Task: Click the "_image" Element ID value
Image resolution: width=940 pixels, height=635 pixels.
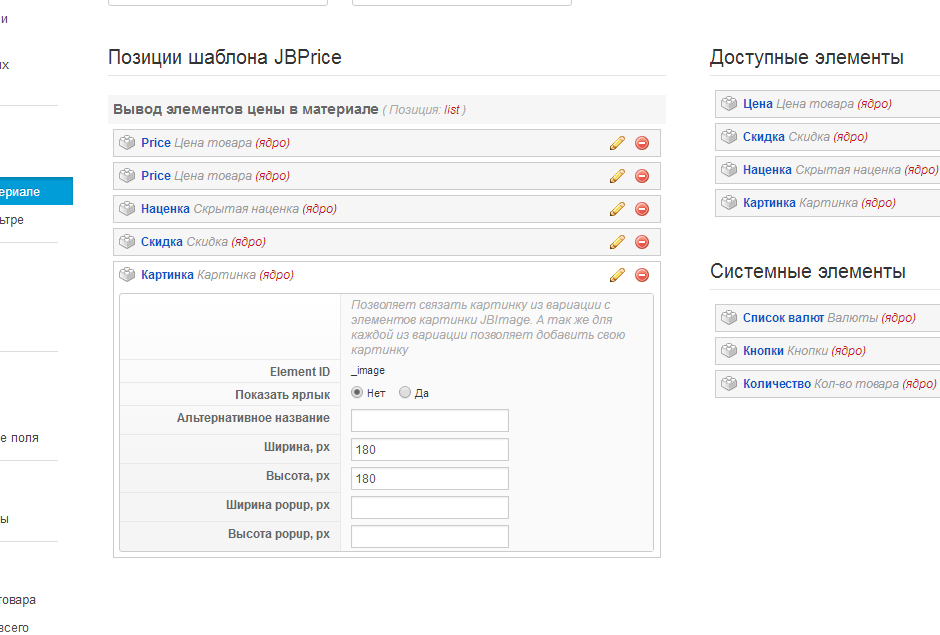Action: click(368, 371)
